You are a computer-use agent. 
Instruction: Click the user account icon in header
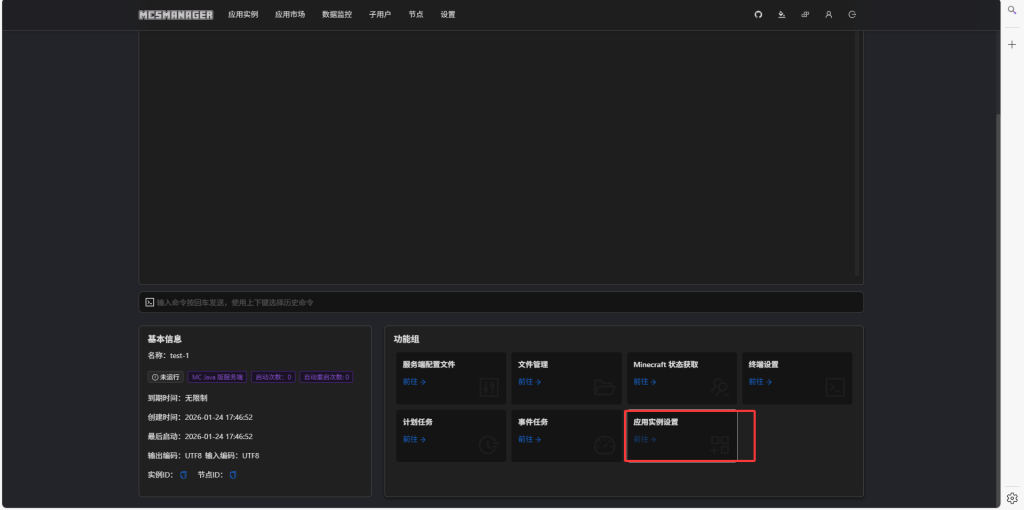coord(828,15)
